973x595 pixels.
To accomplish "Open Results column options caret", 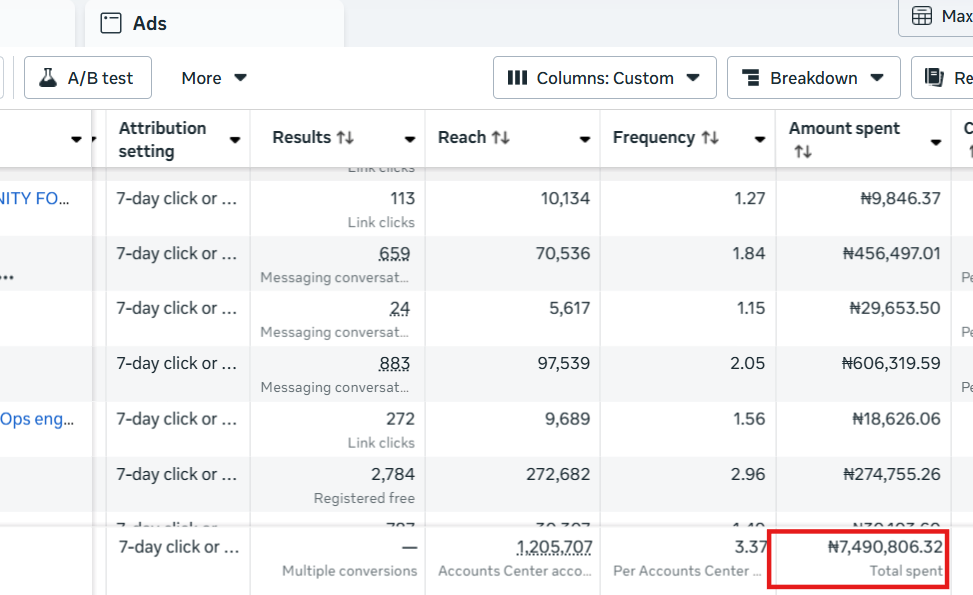I will tap(410, 140).
